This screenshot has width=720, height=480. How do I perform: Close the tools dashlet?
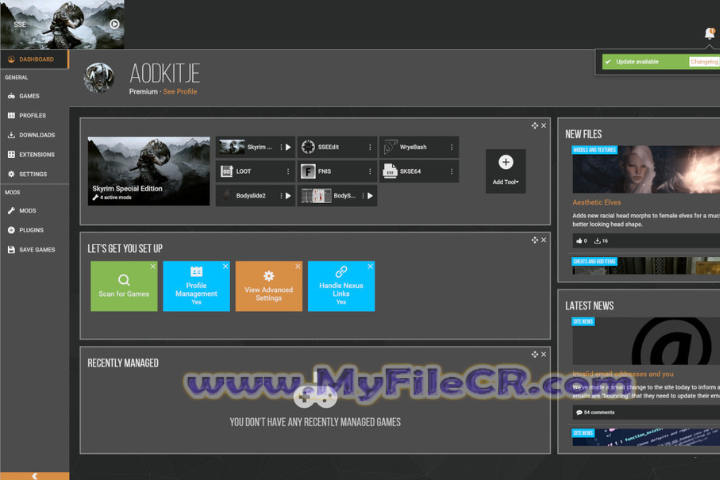[x=544, y=125]
